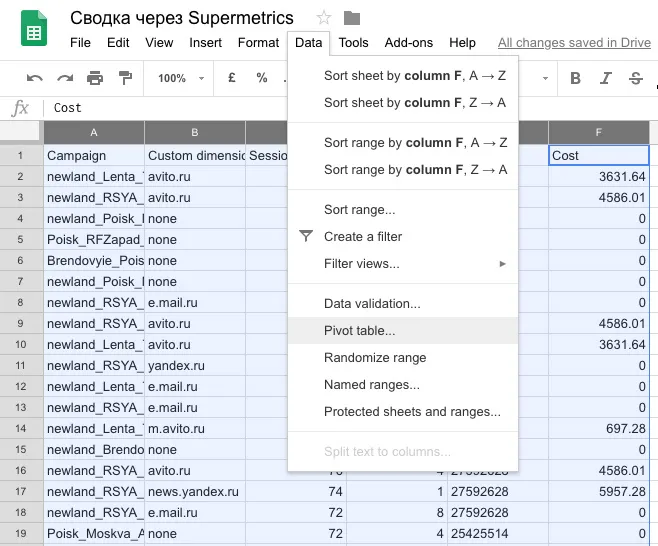The width and height of the screenshot is (658, 546).
Task: Click All changes saved in Drive link
Action: 574,43
